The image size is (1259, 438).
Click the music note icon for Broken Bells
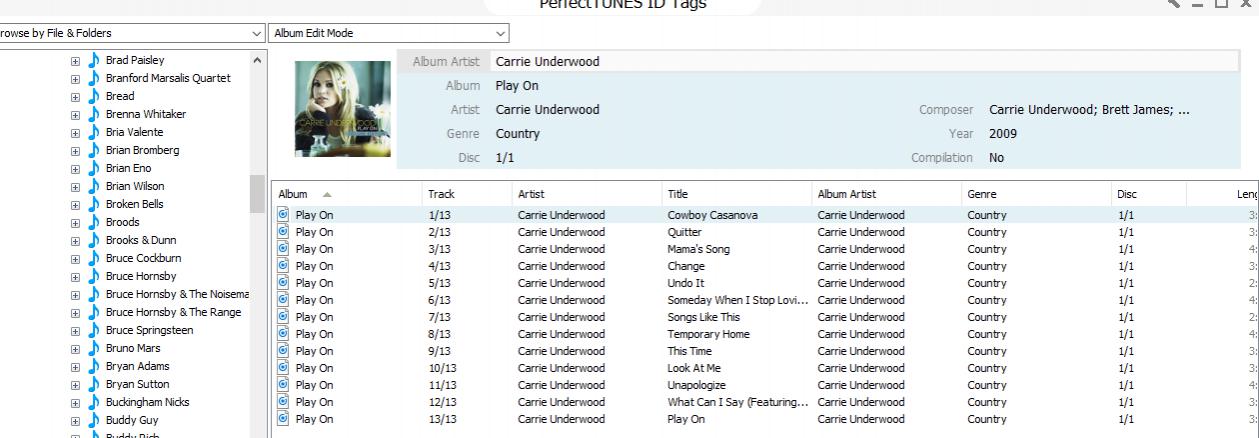coord(94,204)
